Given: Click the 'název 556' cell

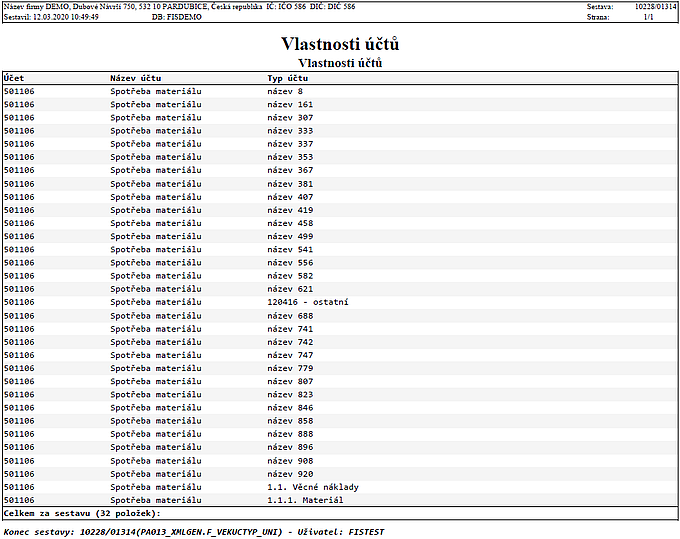Looking at the screenshot, I should 290,262.
